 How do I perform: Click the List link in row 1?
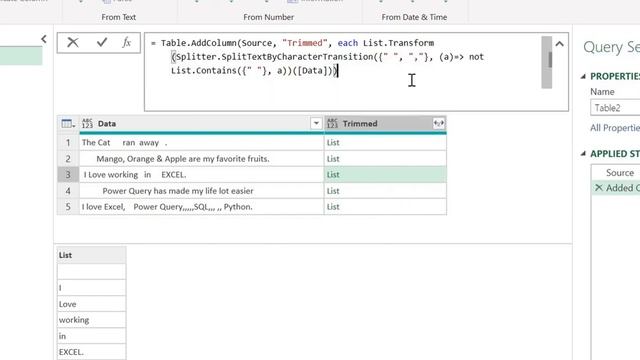(333, 142)
